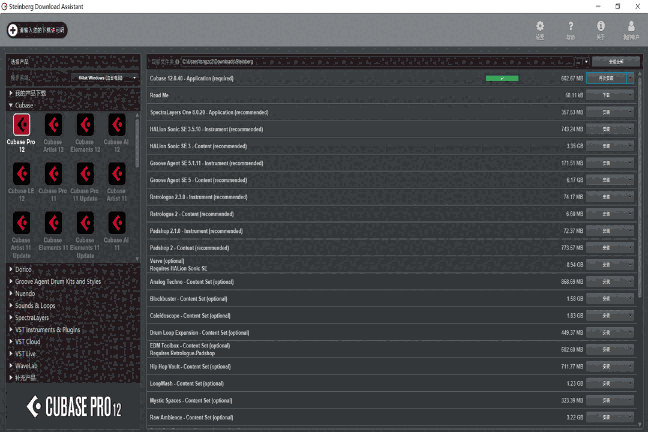Select the Cubase Elements 12 product icon
Screen dimensions: 648x432
click(85, 124)
